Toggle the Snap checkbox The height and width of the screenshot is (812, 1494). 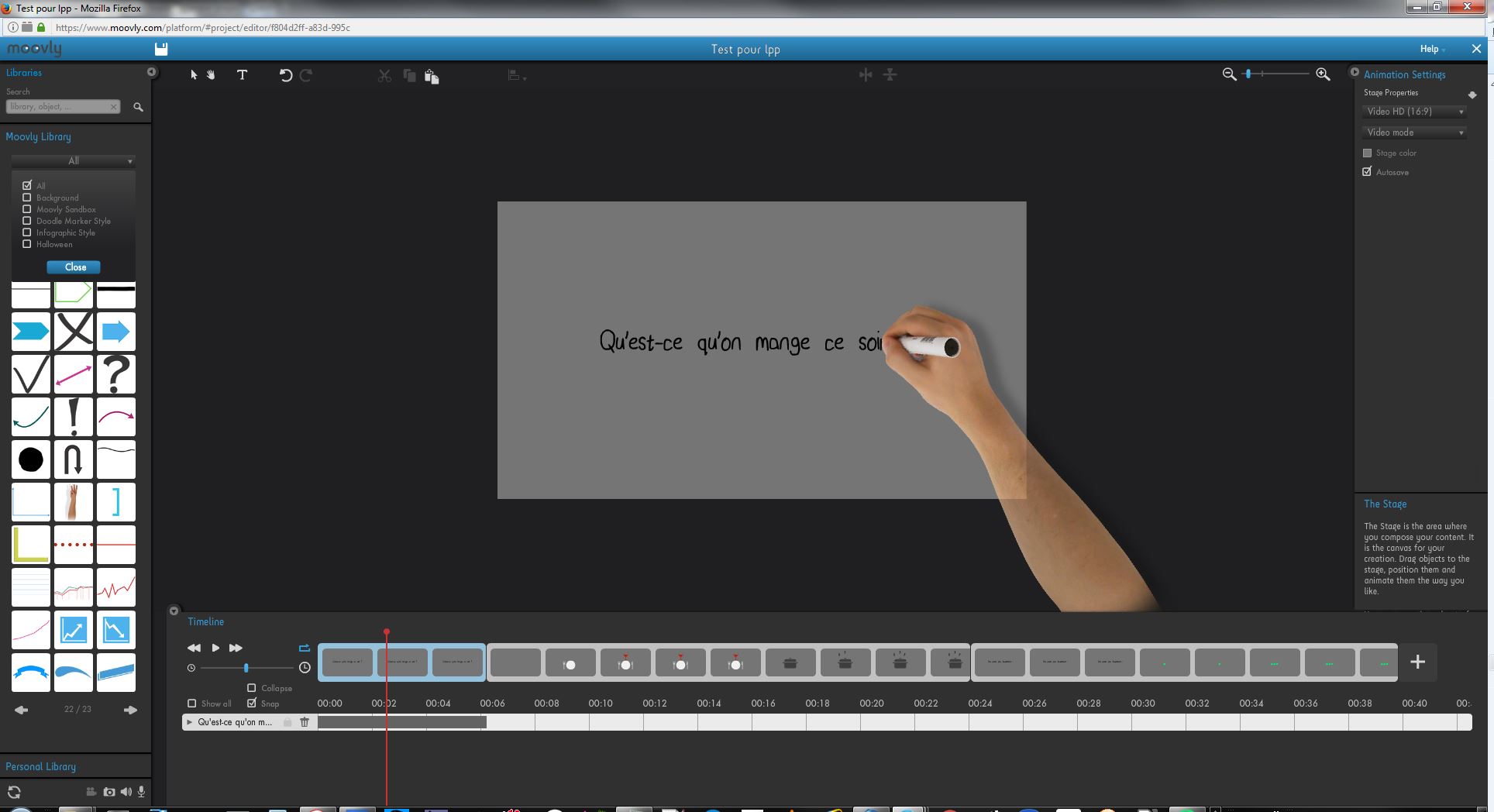click(252, 703)
